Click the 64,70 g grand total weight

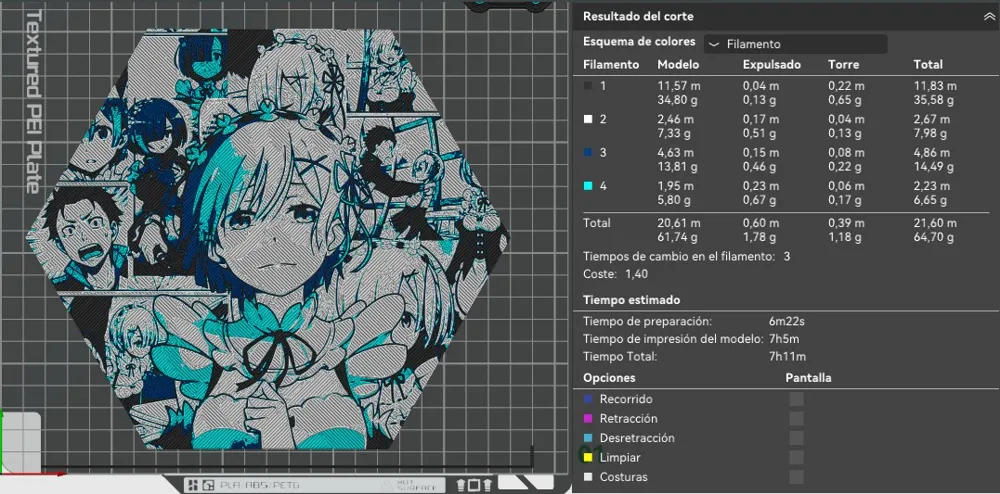(x=934, y=238)
